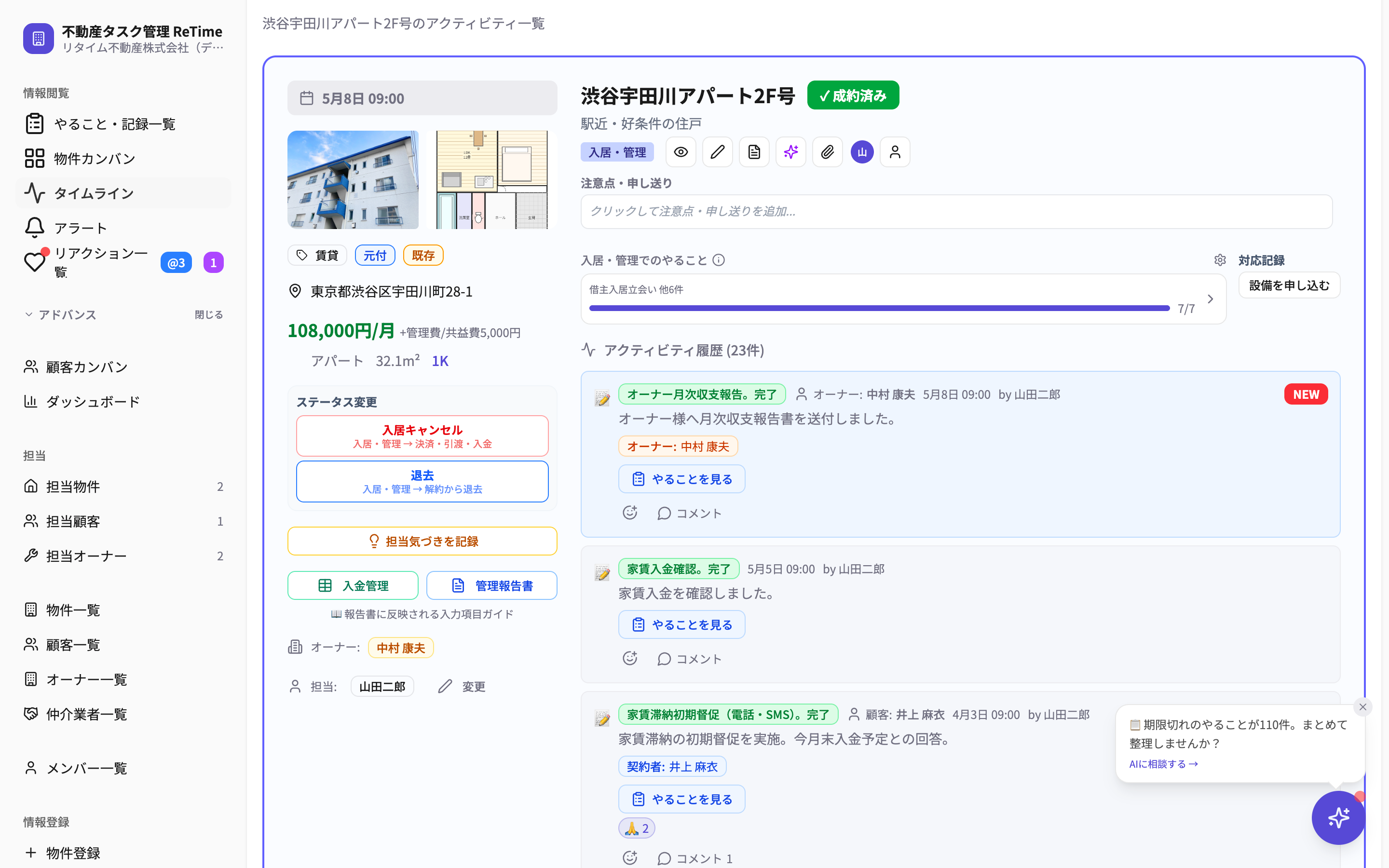Expand the 借主入居立会い 他6件 task row chevron
The height and width of the screenshot is (868, 1389).
point(1210,299)
